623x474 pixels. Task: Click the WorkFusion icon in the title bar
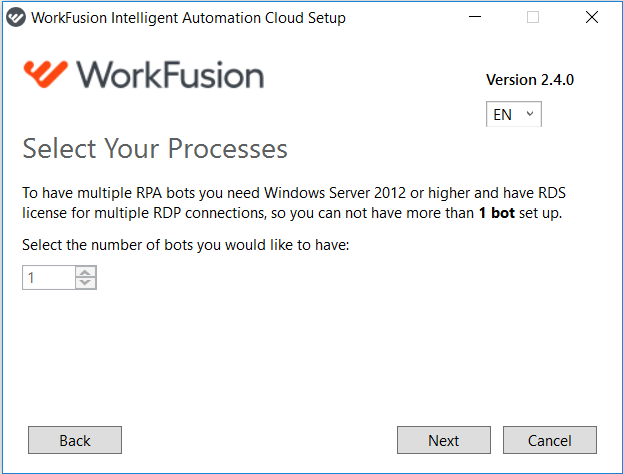pos(16,17)
